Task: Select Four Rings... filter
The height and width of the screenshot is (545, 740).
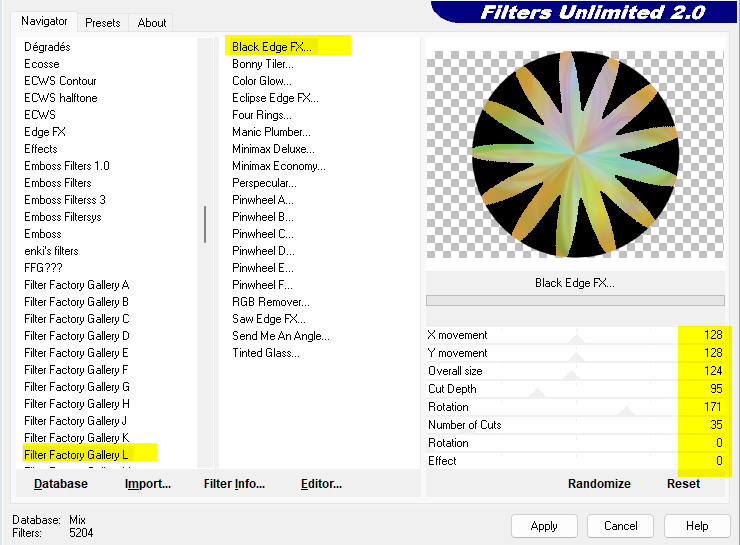Action: (x=262, y=115)
